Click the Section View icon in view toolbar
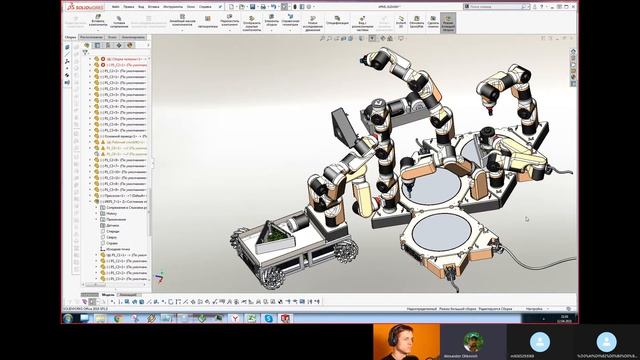 point(344,38)
